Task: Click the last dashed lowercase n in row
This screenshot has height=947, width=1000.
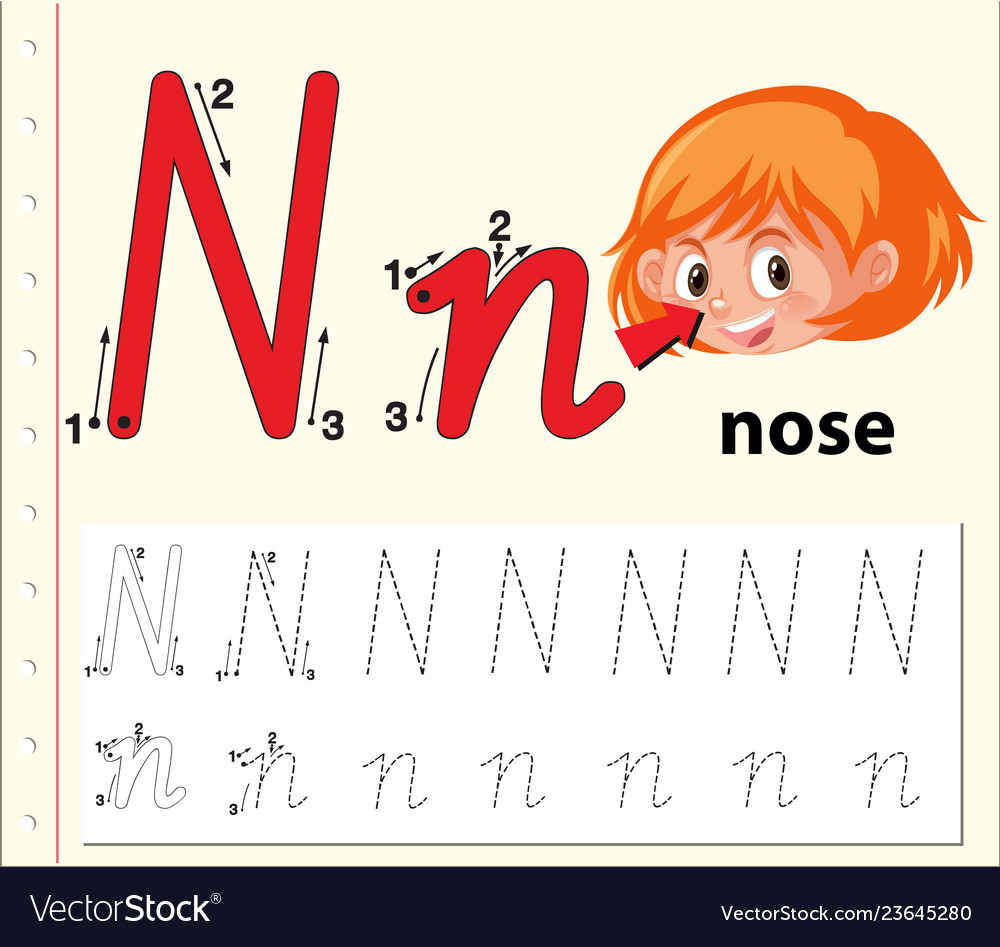Action: pyautogui.click(x=888, y=779)
